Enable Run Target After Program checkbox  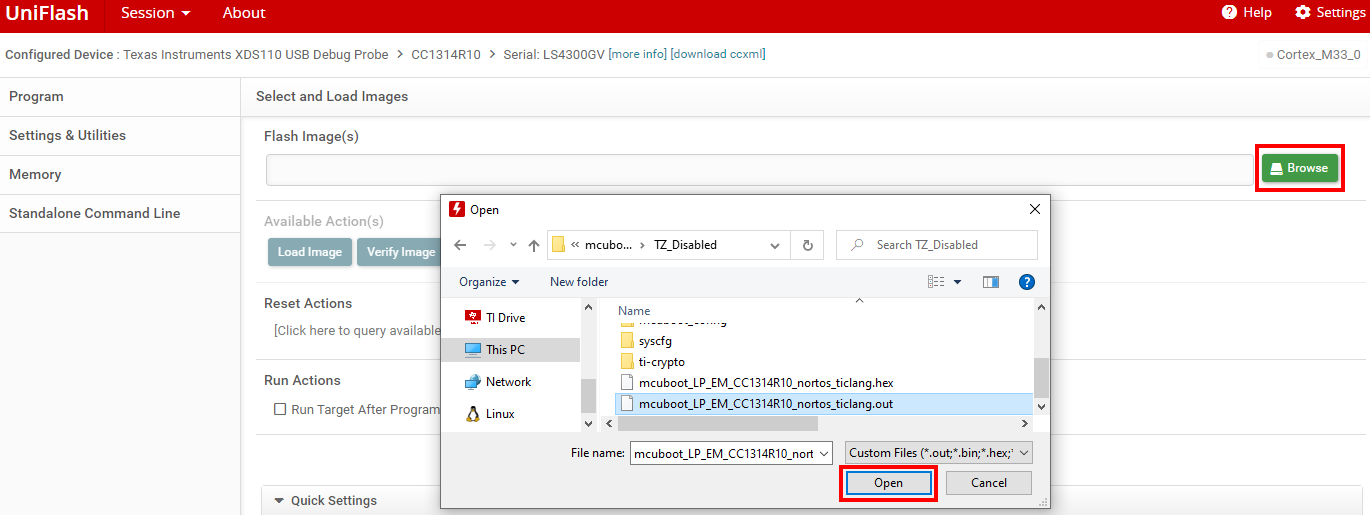coord(280,410)
